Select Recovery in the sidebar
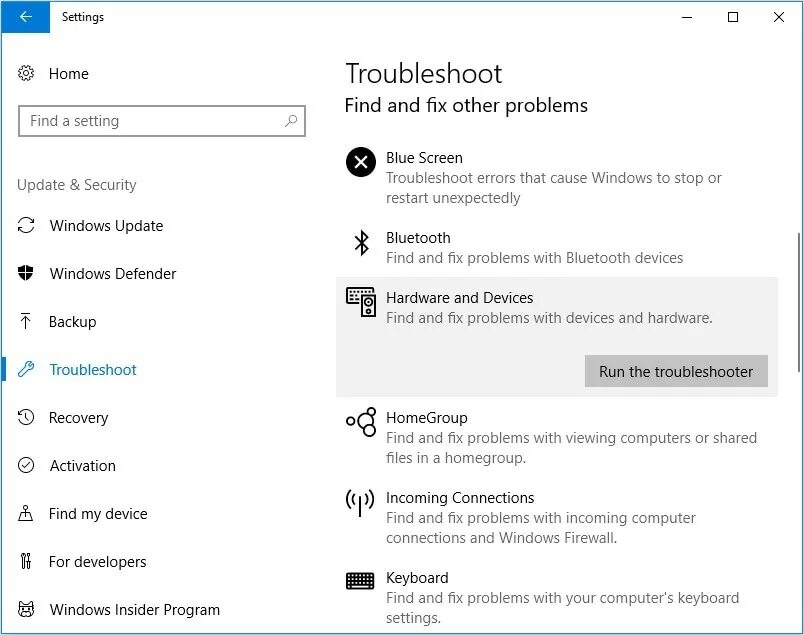This screenshot has height=635, width=804. (x=78, y=418)
